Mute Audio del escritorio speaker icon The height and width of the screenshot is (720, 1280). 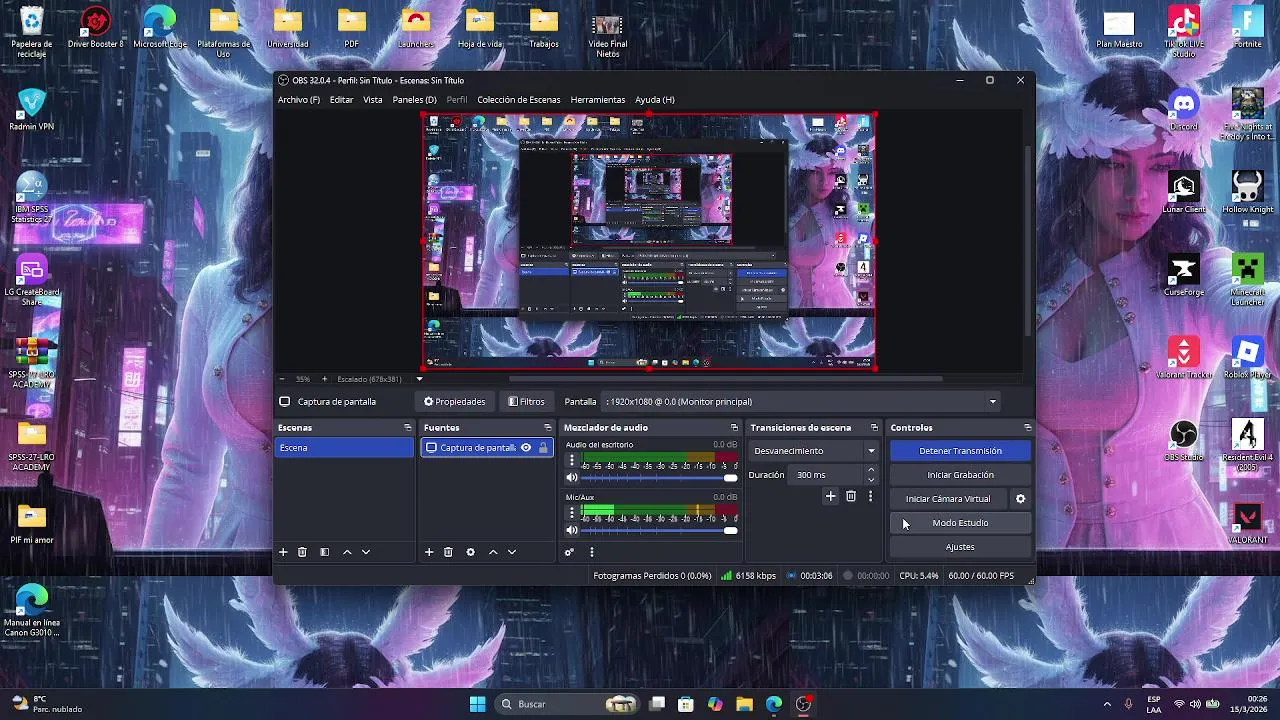pos(572,478)
